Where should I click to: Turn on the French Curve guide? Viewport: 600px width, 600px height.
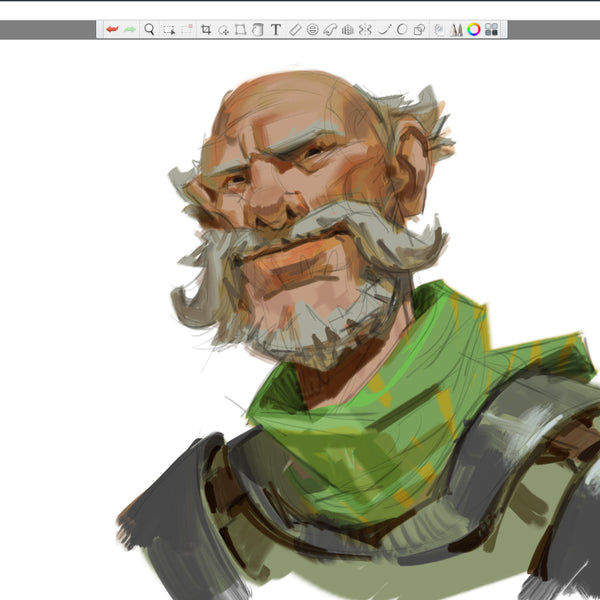coord(330,30)
